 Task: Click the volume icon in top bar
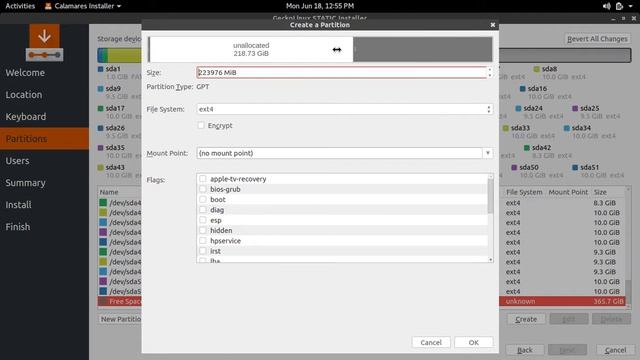click(607, 6)
